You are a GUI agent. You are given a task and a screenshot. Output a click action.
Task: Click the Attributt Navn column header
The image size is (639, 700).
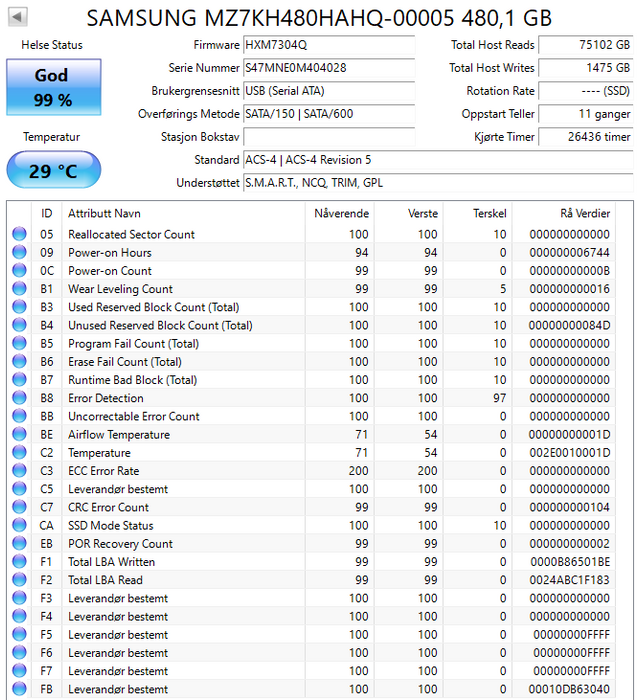(x=104, y=214)
